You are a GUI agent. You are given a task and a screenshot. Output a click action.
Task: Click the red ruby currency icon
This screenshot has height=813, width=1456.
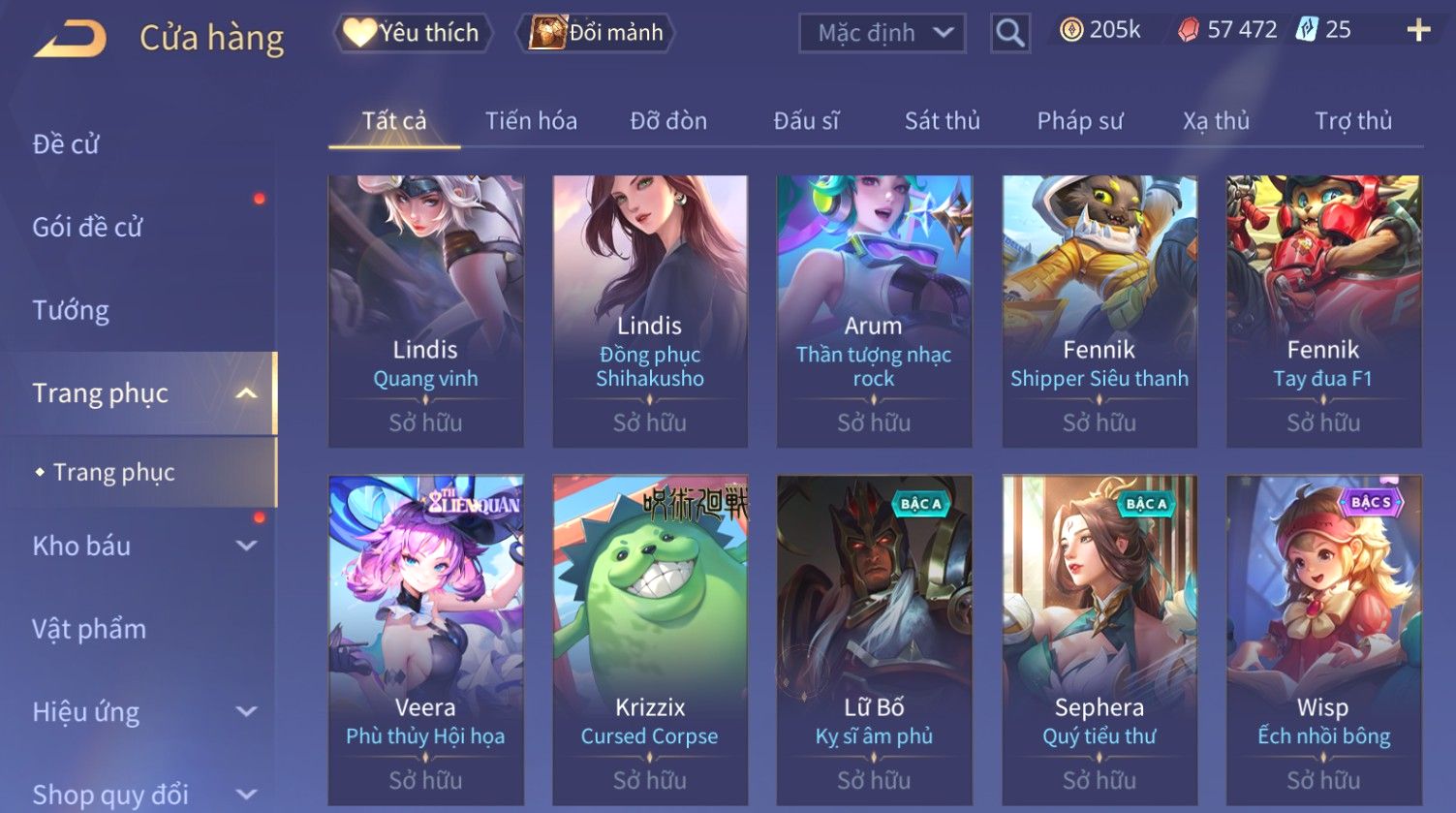tap(1189, 31)
